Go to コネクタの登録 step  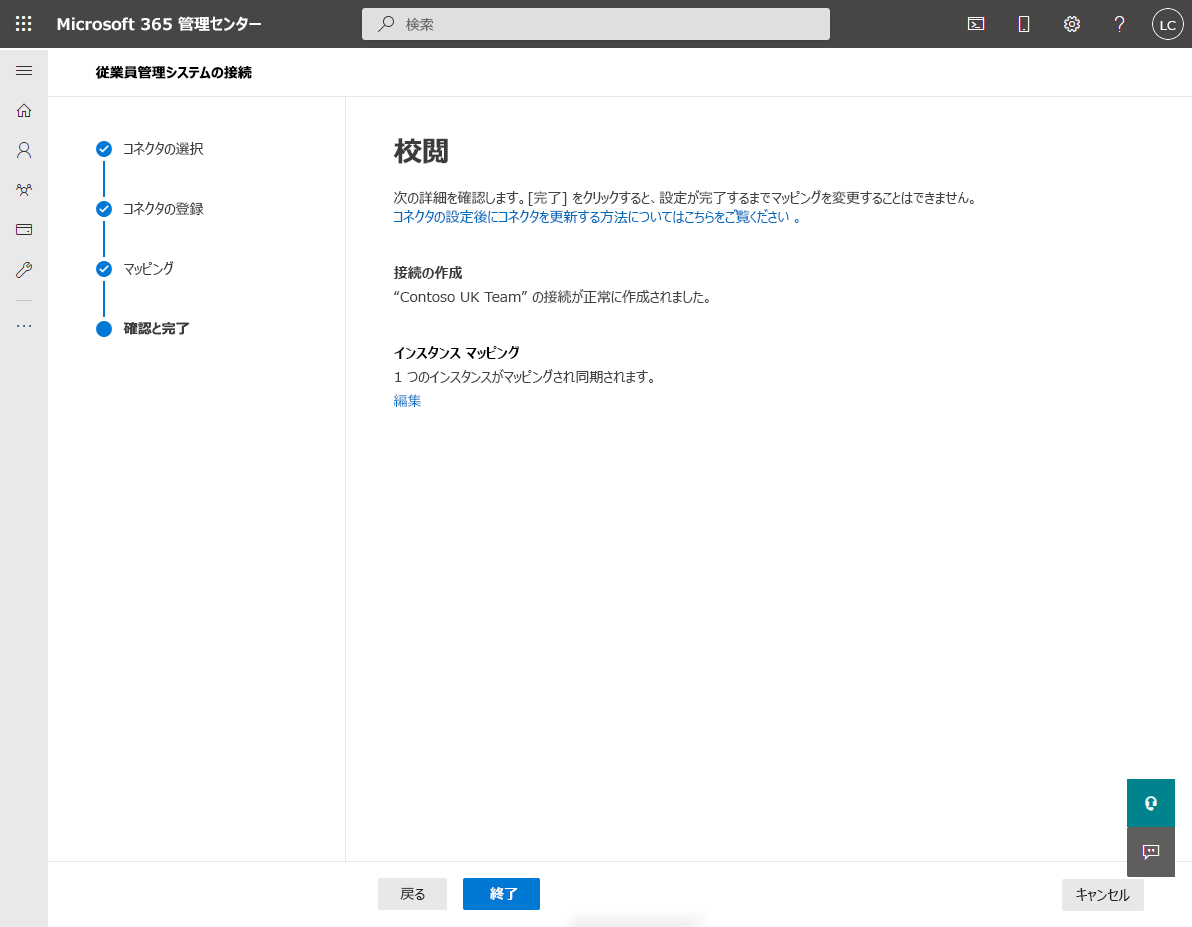click(x=150, y=209)
